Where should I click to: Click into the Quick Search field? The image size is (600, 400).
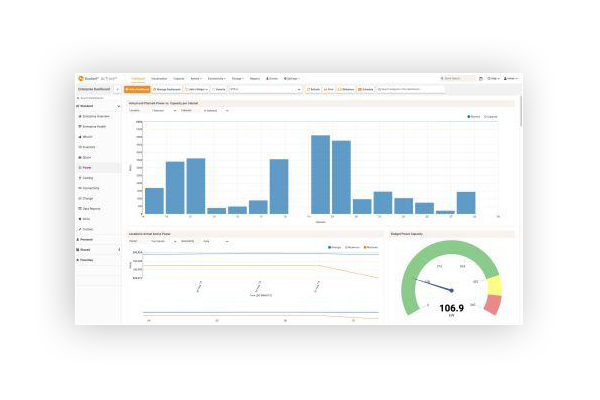click(457, 78)
